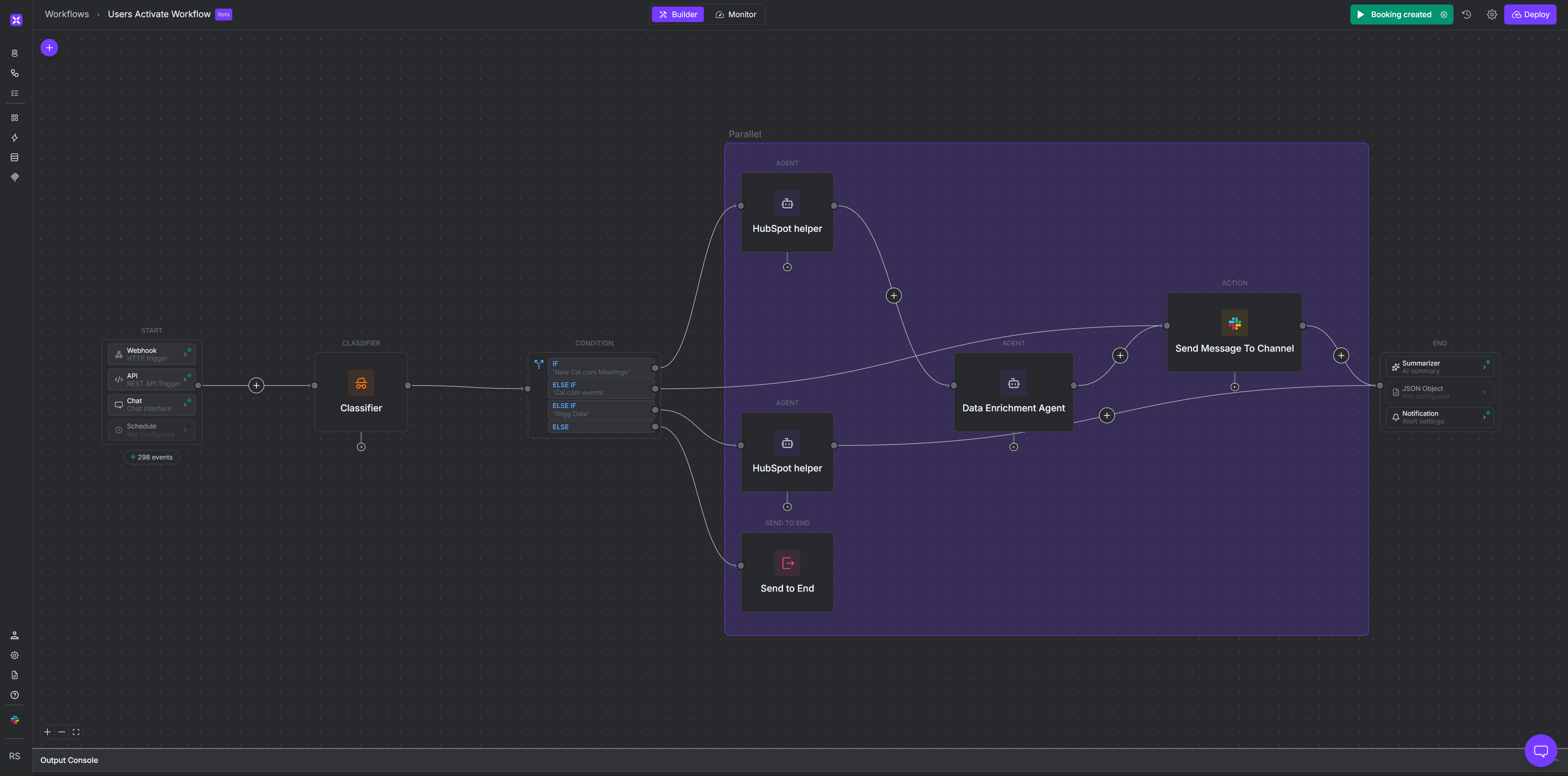Click the zoom out minus button
The height and width of the screenshot is (776, 1568).
point(61,732)
